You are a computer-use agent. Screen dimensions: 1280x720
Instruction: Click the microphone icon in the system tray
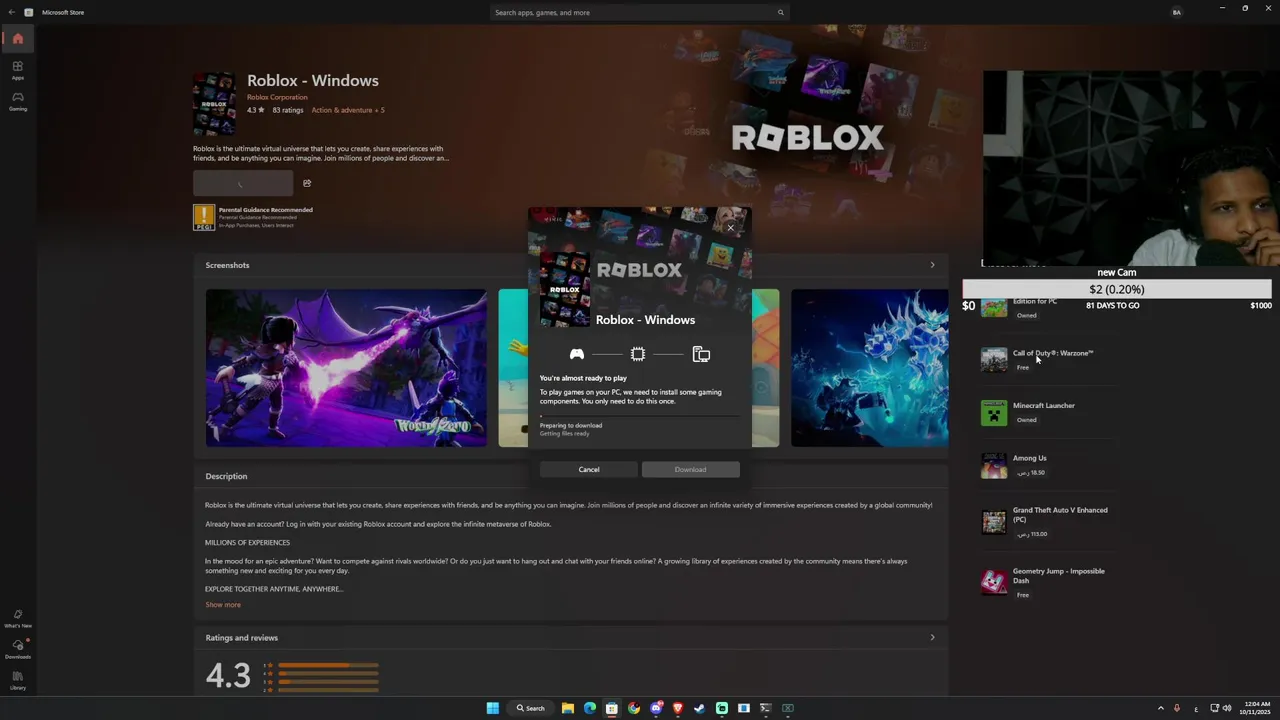coord(1176,708)
